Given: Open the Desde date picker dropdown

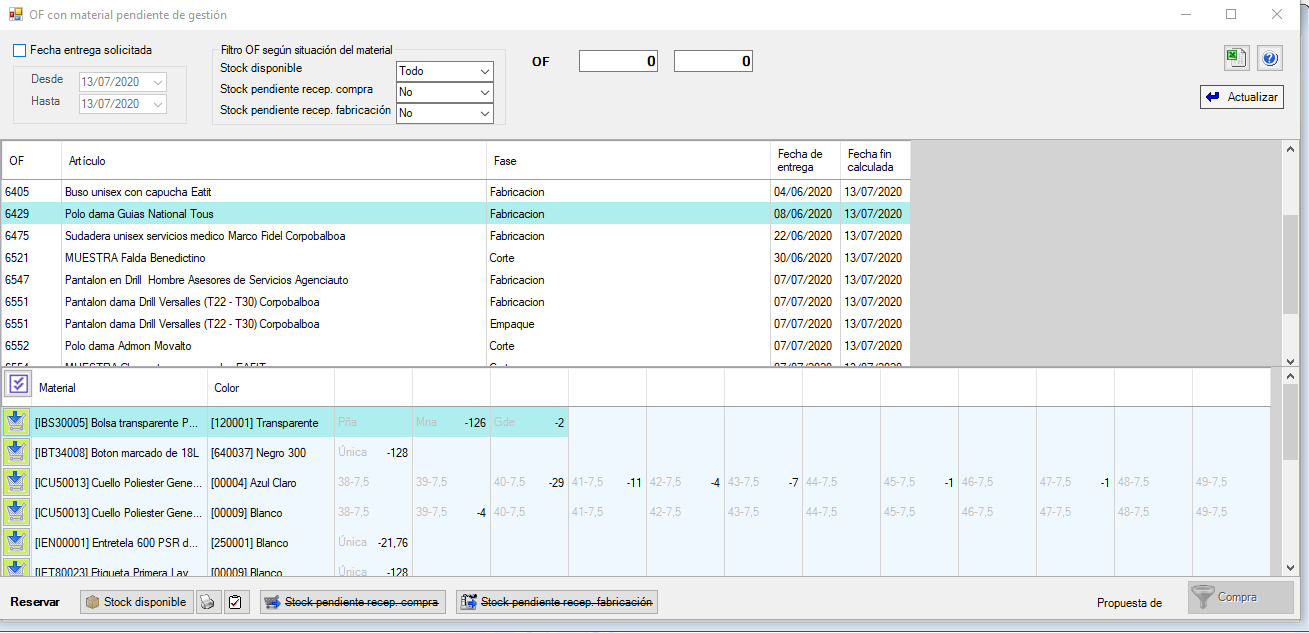Looking at the screenshot, I should click(x=158, y=82).
